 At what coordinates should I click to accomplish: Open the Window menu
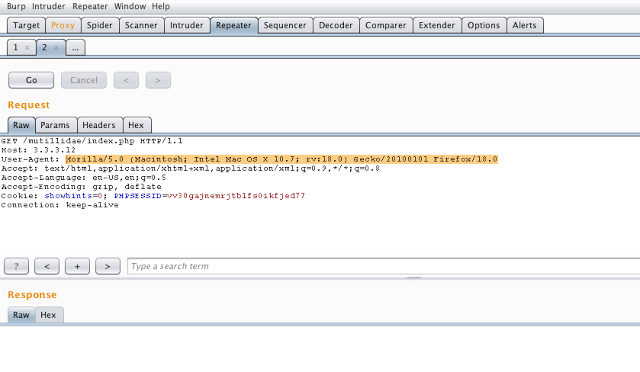pos(130,6)
